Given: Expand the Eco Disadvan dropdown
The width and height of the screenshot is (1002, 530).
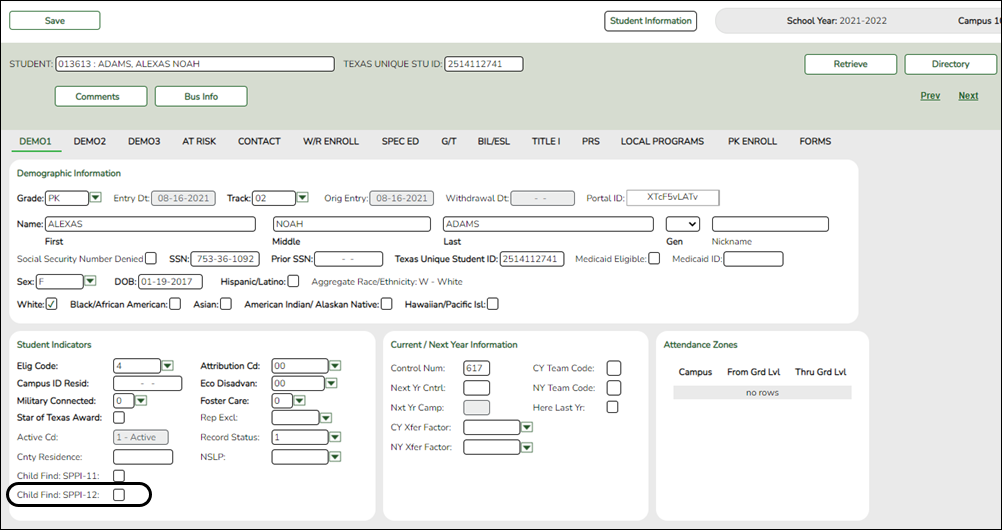Looking at the screenshot, I should [331, 384].
